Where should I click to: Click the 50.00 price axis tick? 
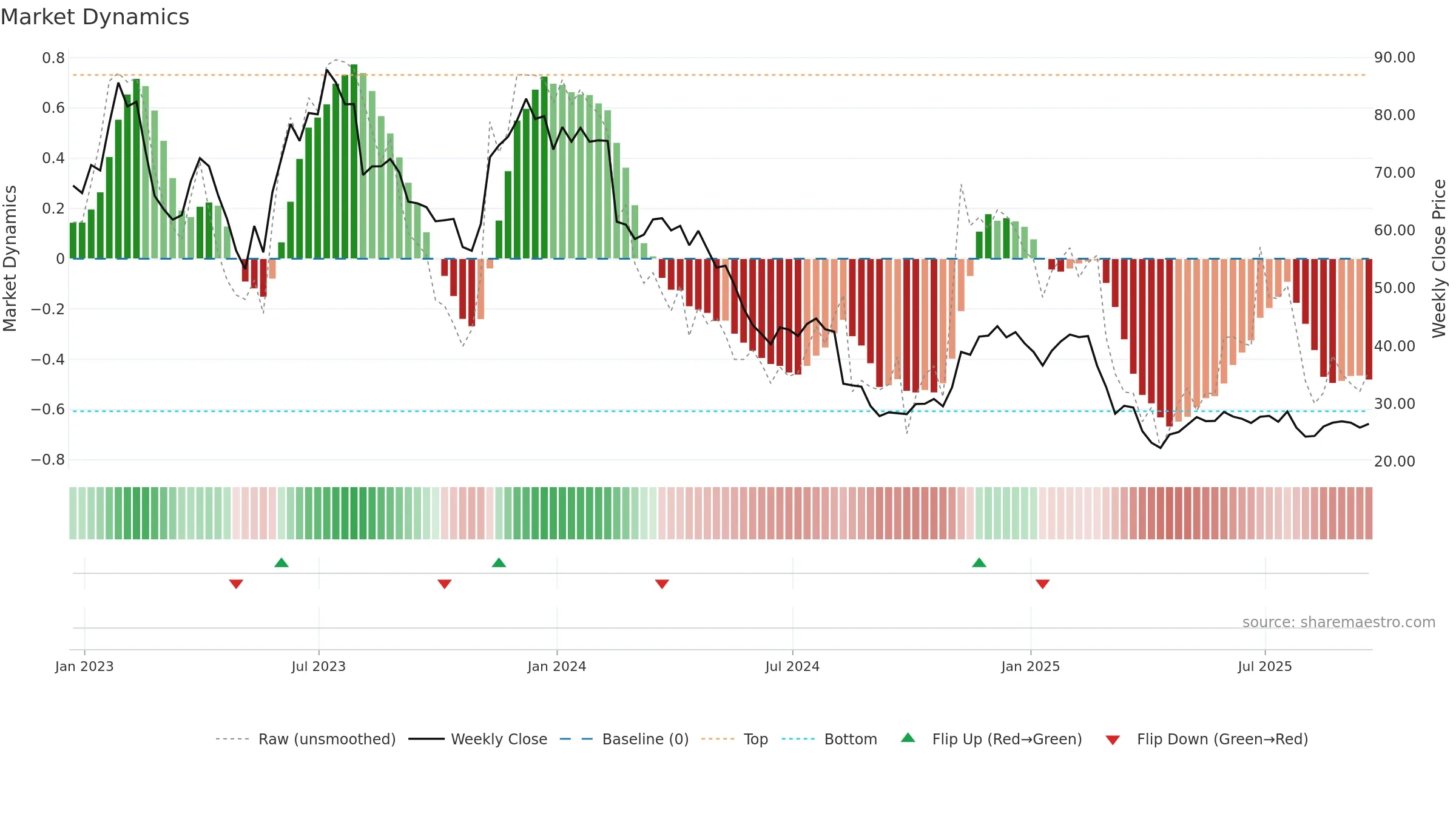(x=1395, y=288)
